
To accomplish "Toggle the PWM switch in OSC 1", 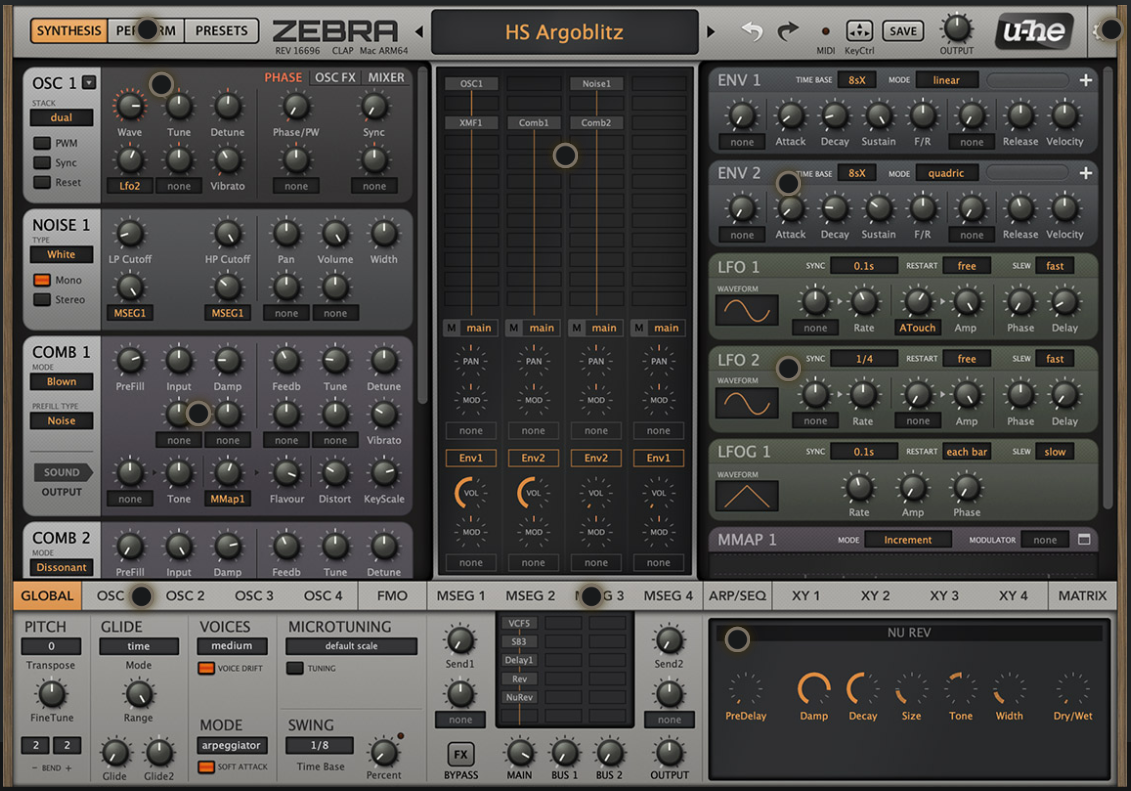I will (42, 144).
